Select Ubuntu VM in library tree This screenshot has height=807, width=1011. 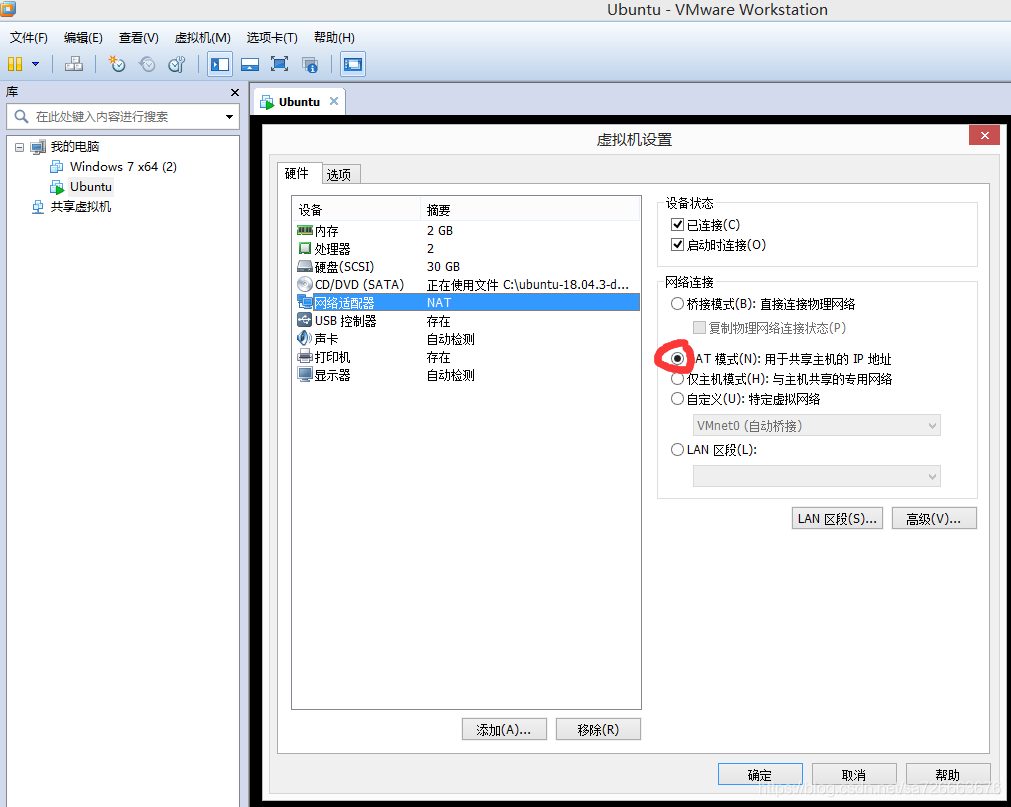[x=91, y=186]
